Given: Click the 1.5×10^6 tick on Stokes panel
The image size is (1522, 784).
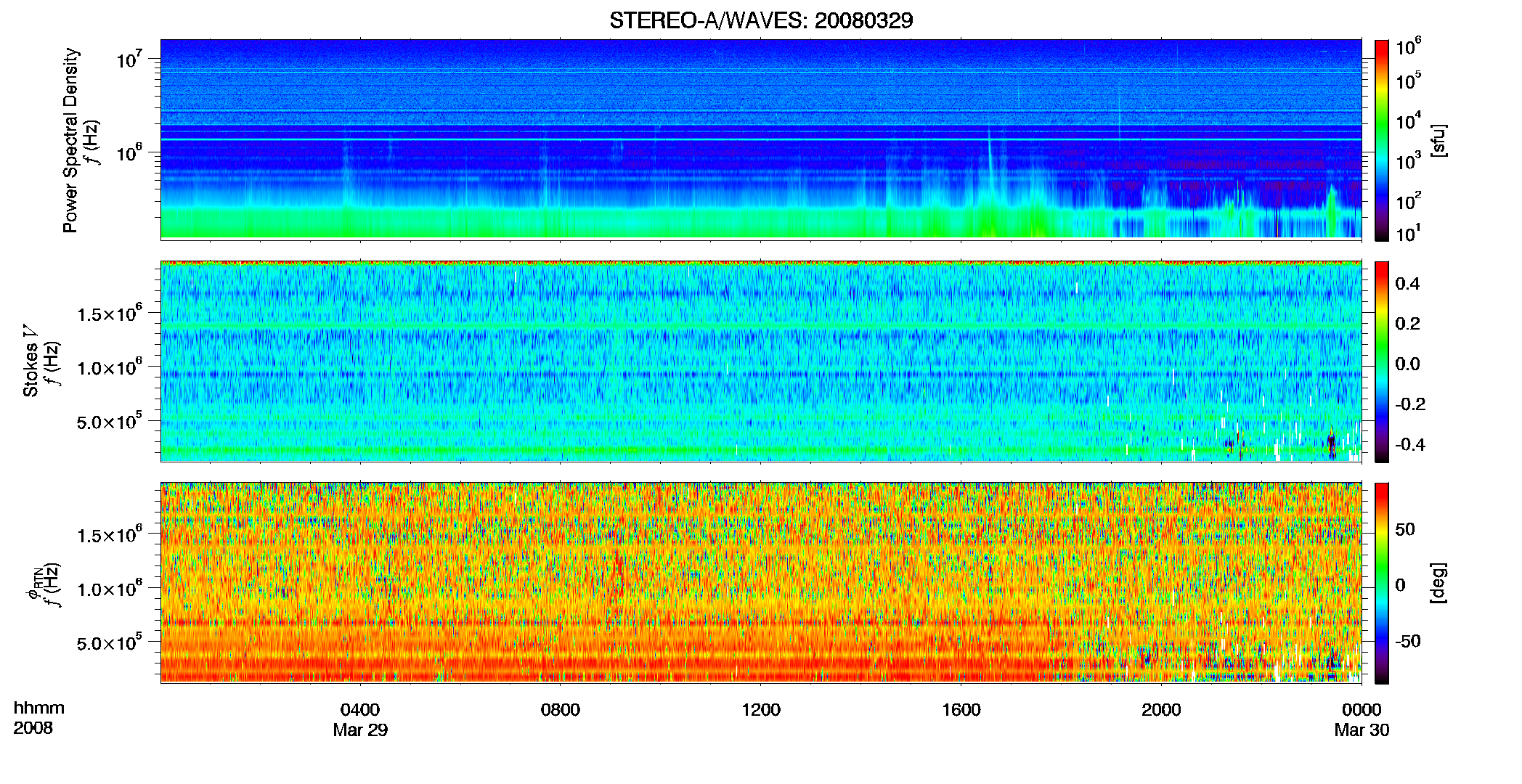Looking at the screenshot, I should (109, 314).
